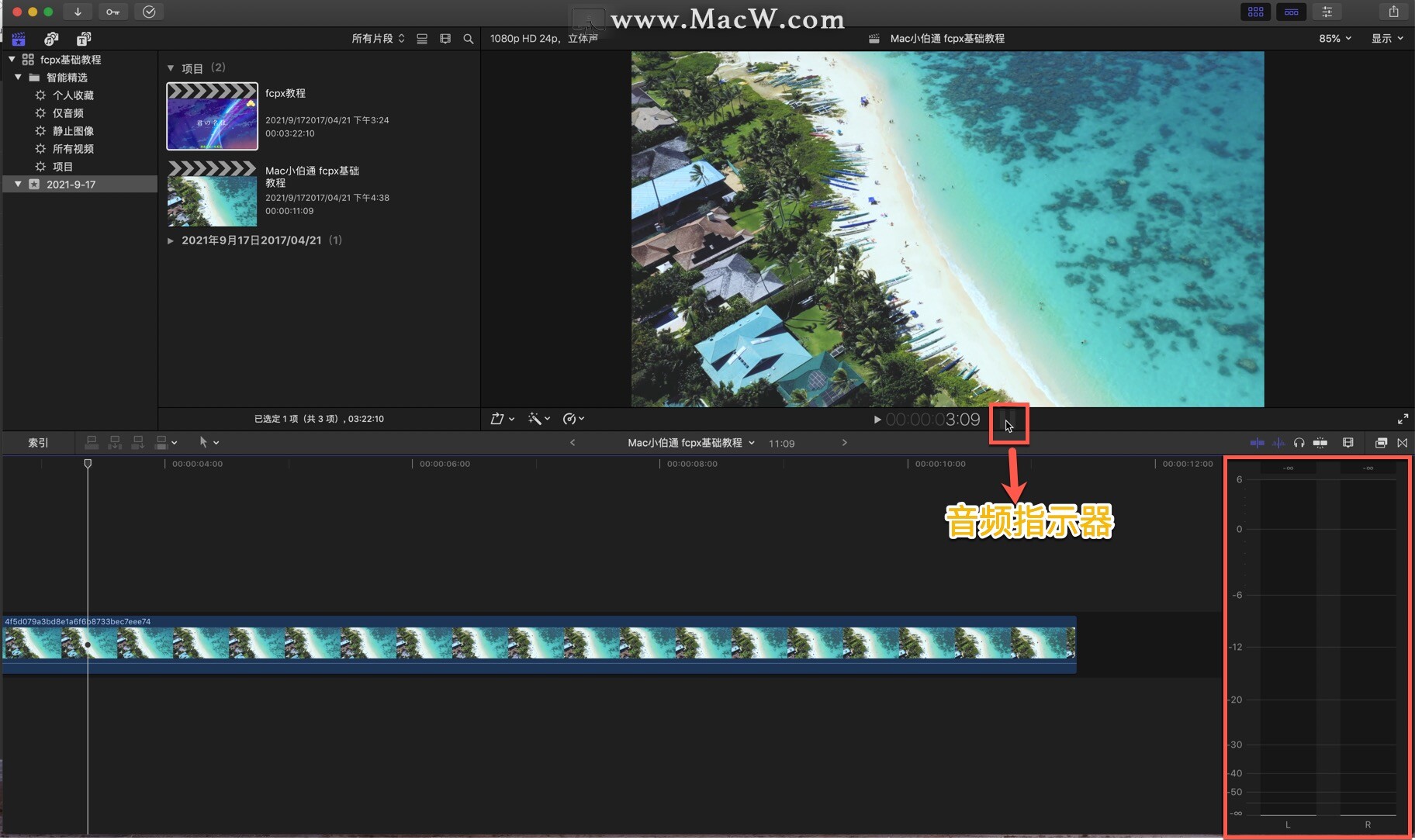Click ruler mark 00:00:08:00
1415x840 pixels.
coord(692,464)
